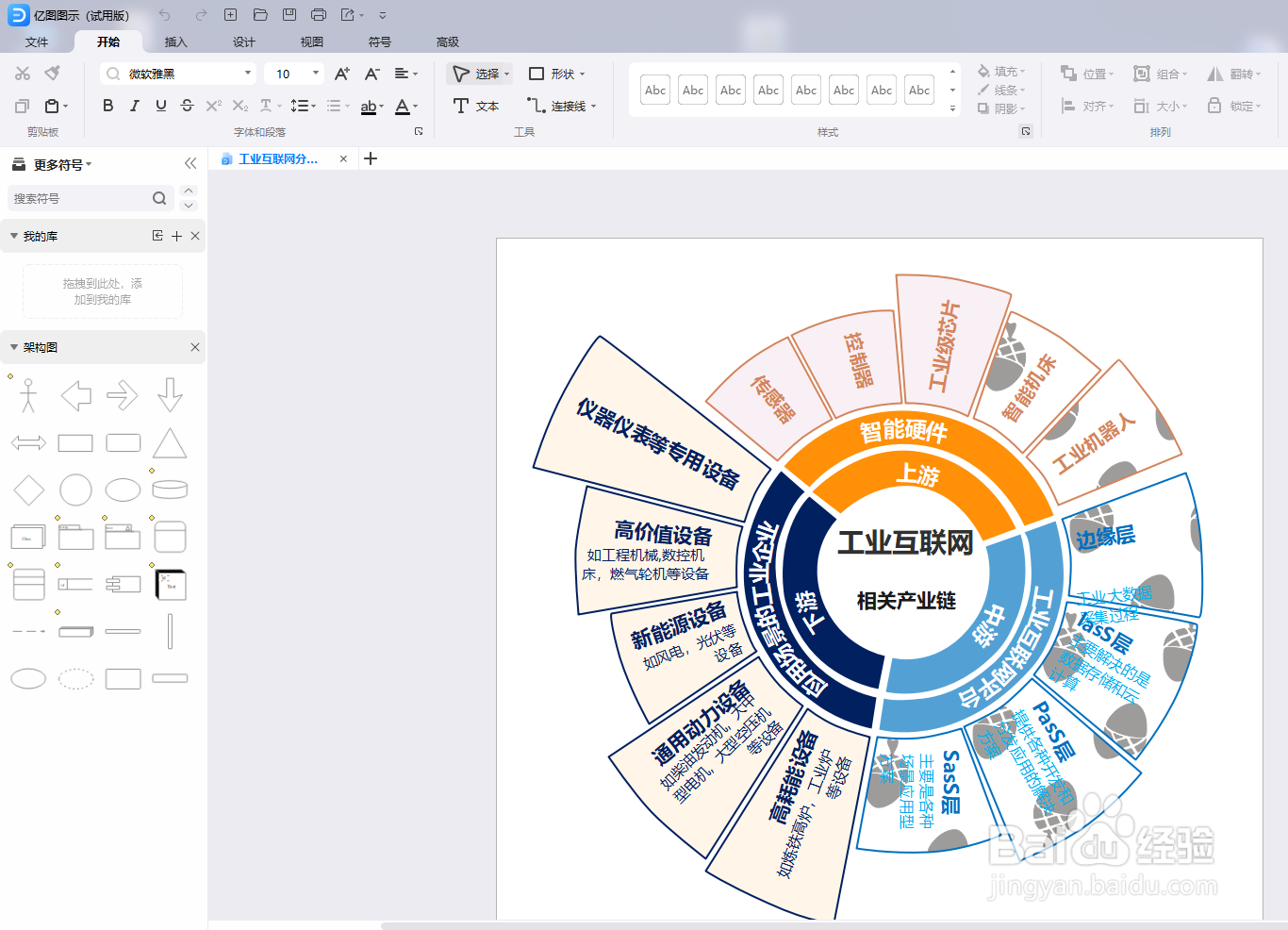
Task: Switch to the 视图 tab
Action: point(312,42)
